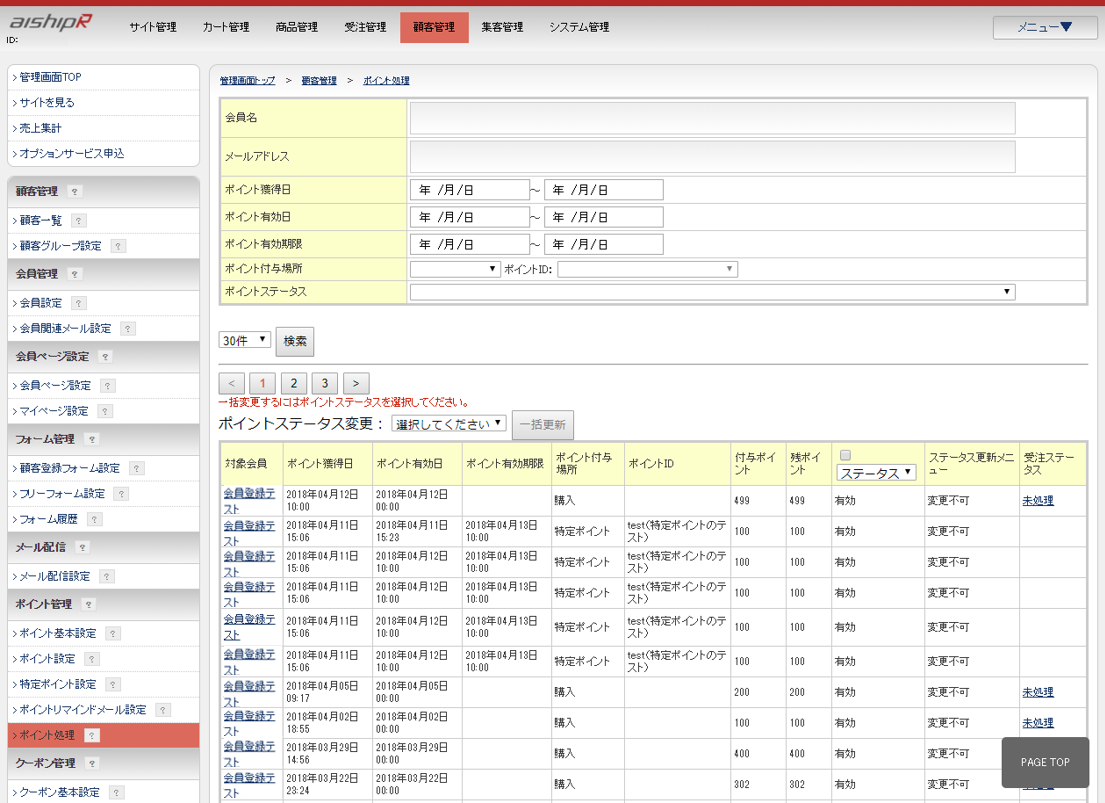Go to page 3 of results

[x=325, y=384]
